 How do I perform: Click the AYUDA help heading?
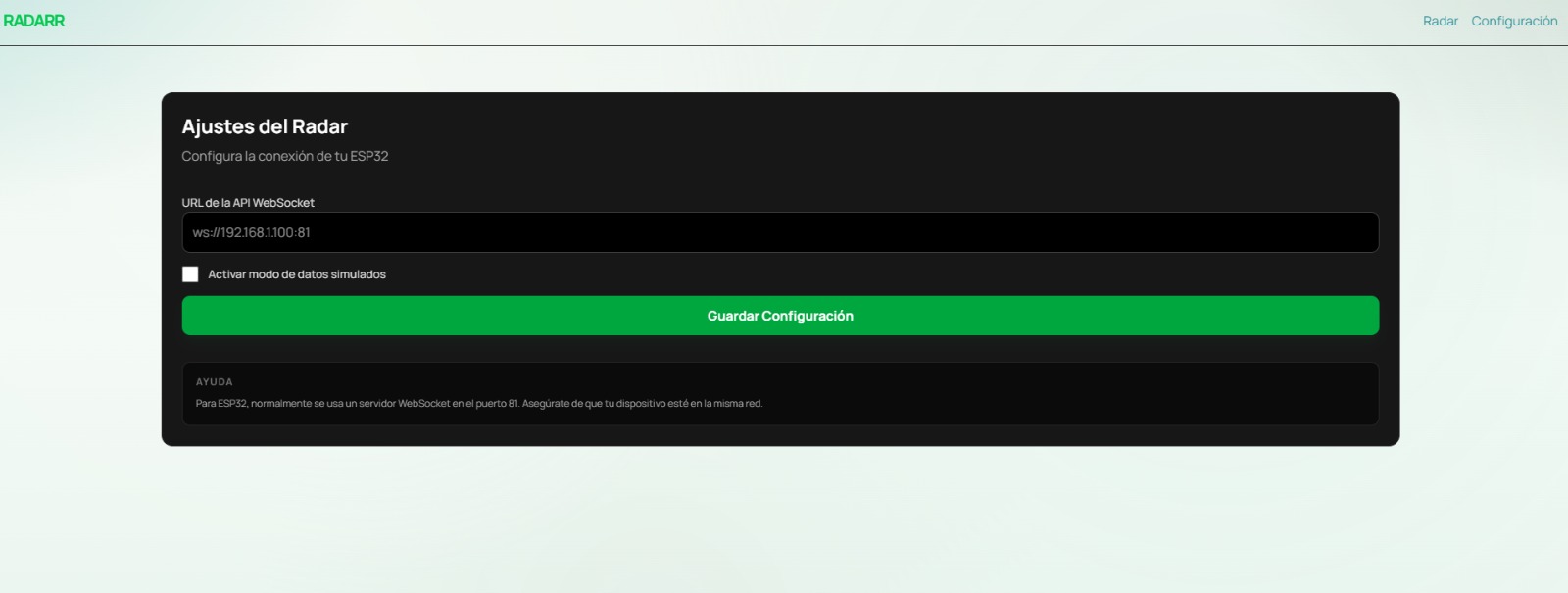[215, 382]
